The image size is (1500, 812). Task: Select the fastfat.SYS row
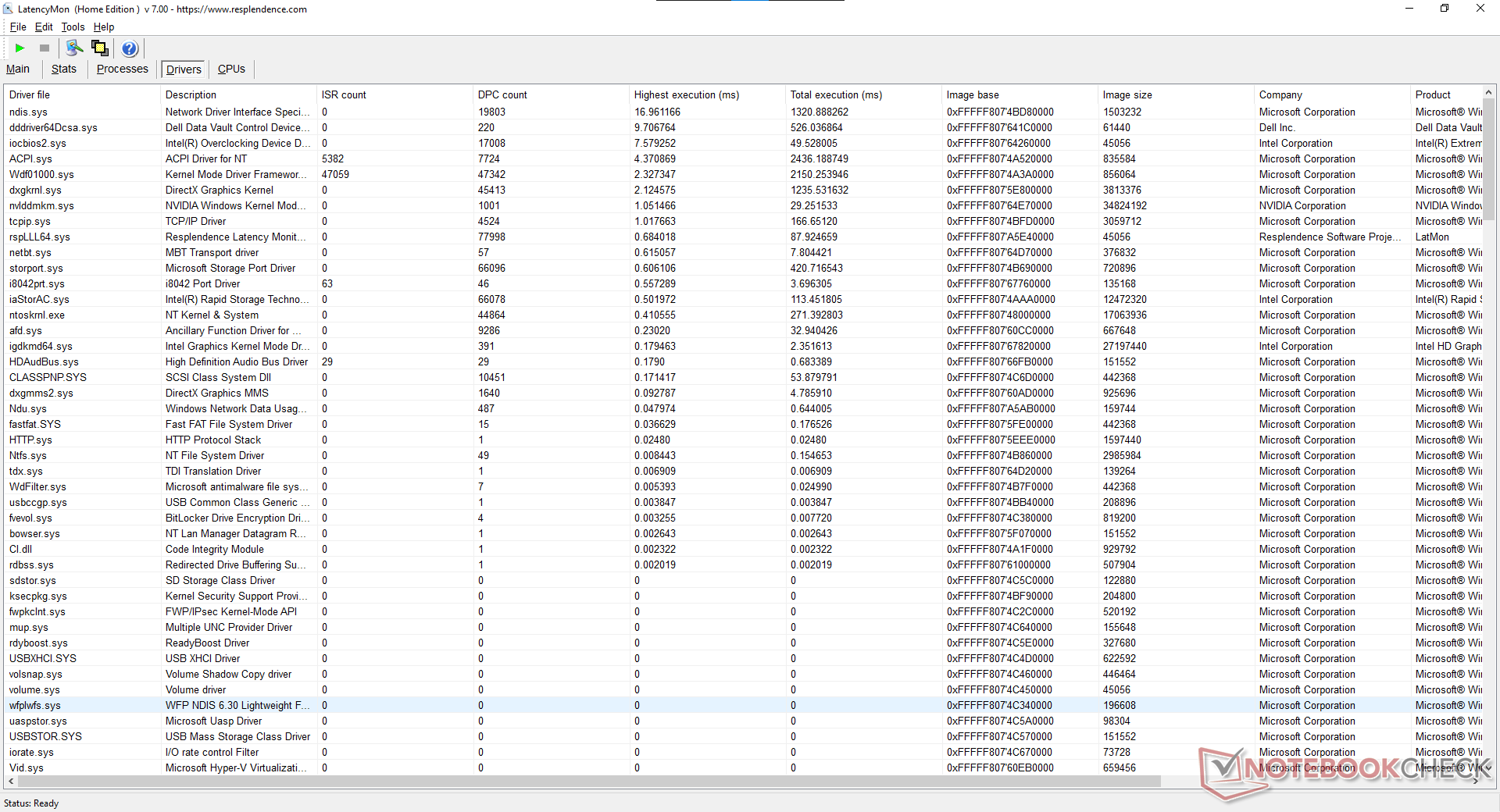click(x=744, y=424)
